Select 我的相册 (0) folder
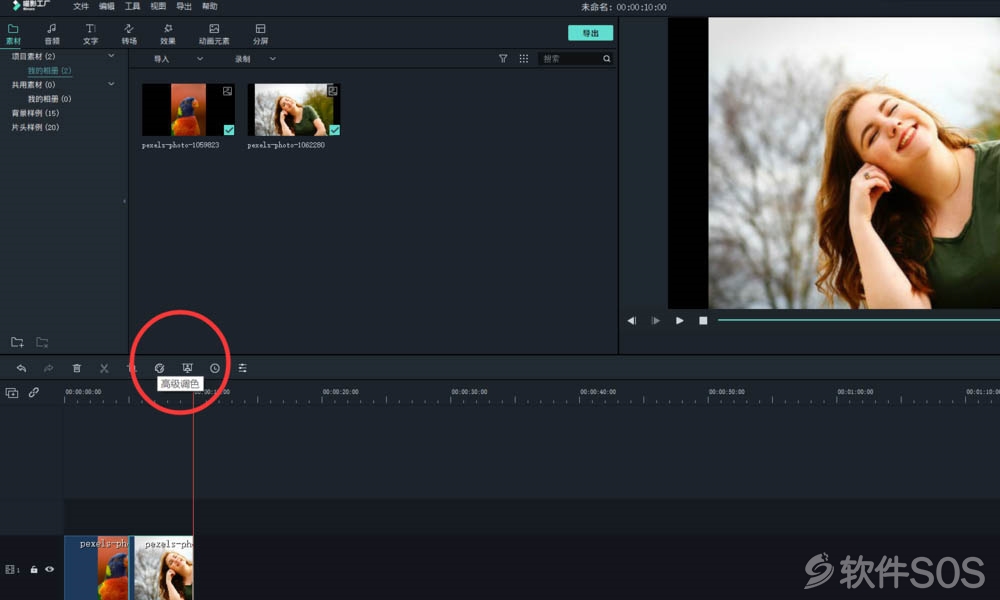 tap(49, 99)
